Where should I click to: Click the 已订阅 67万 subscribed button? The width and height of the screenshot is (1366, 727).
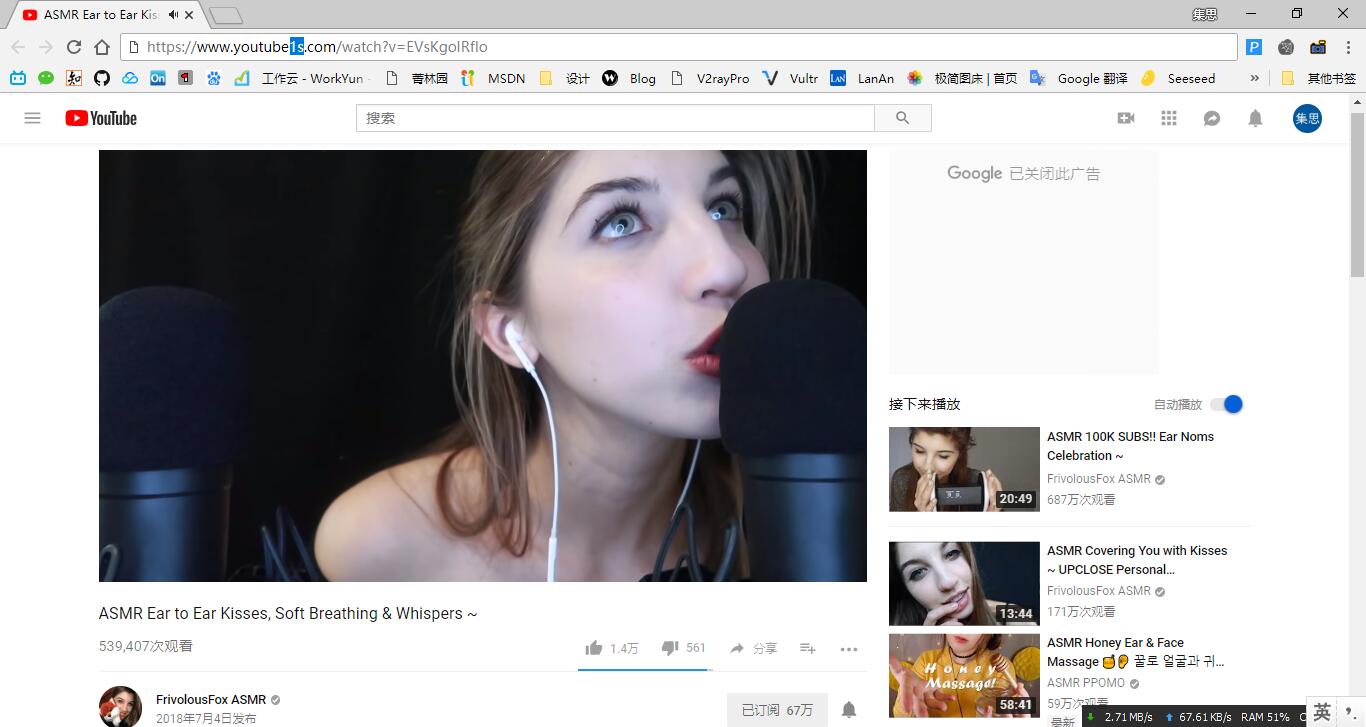click(x=777, y=710)
